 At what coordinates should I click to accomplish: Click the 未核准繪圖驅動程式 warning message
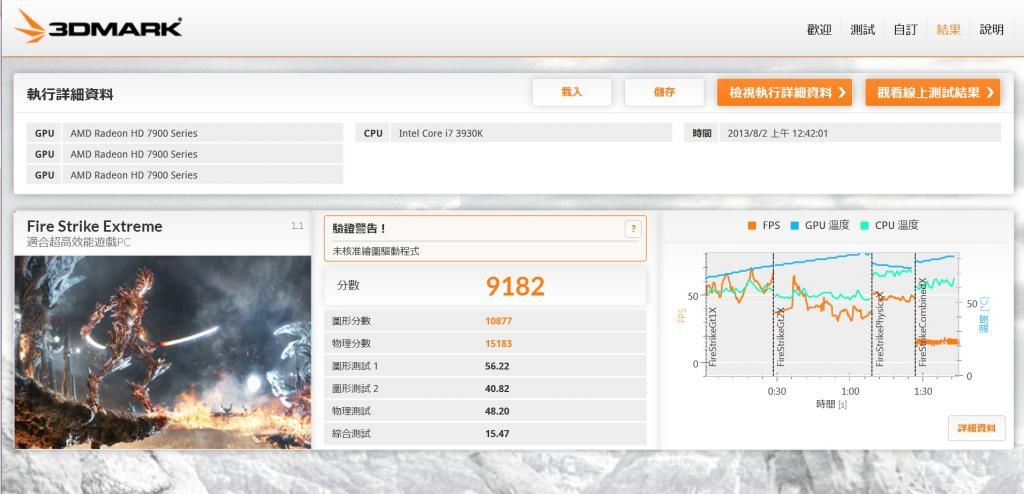[x=376, y=251]
